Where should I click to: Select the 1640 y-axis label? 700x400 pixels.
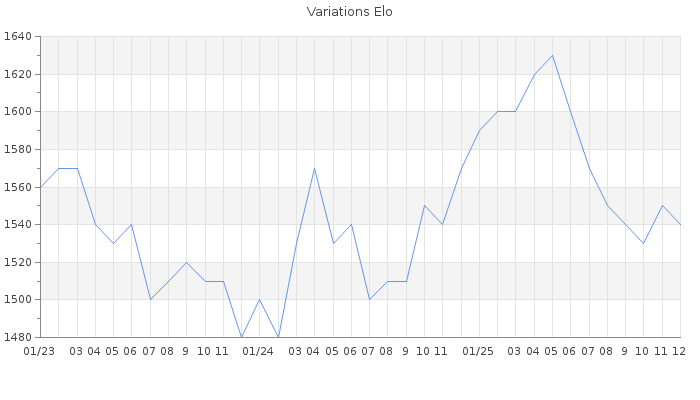pos(18,37)
